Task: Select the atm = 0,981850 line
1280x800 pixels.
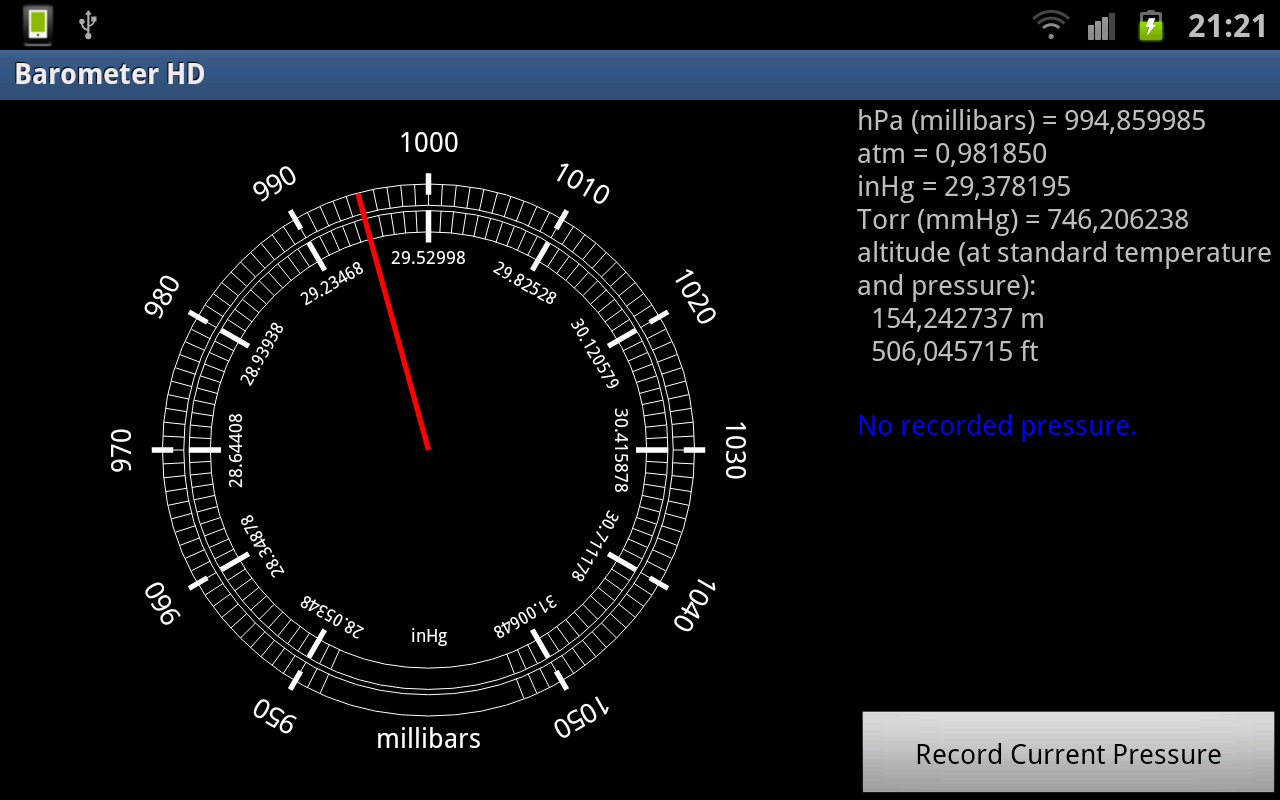Action: [952, 154]
